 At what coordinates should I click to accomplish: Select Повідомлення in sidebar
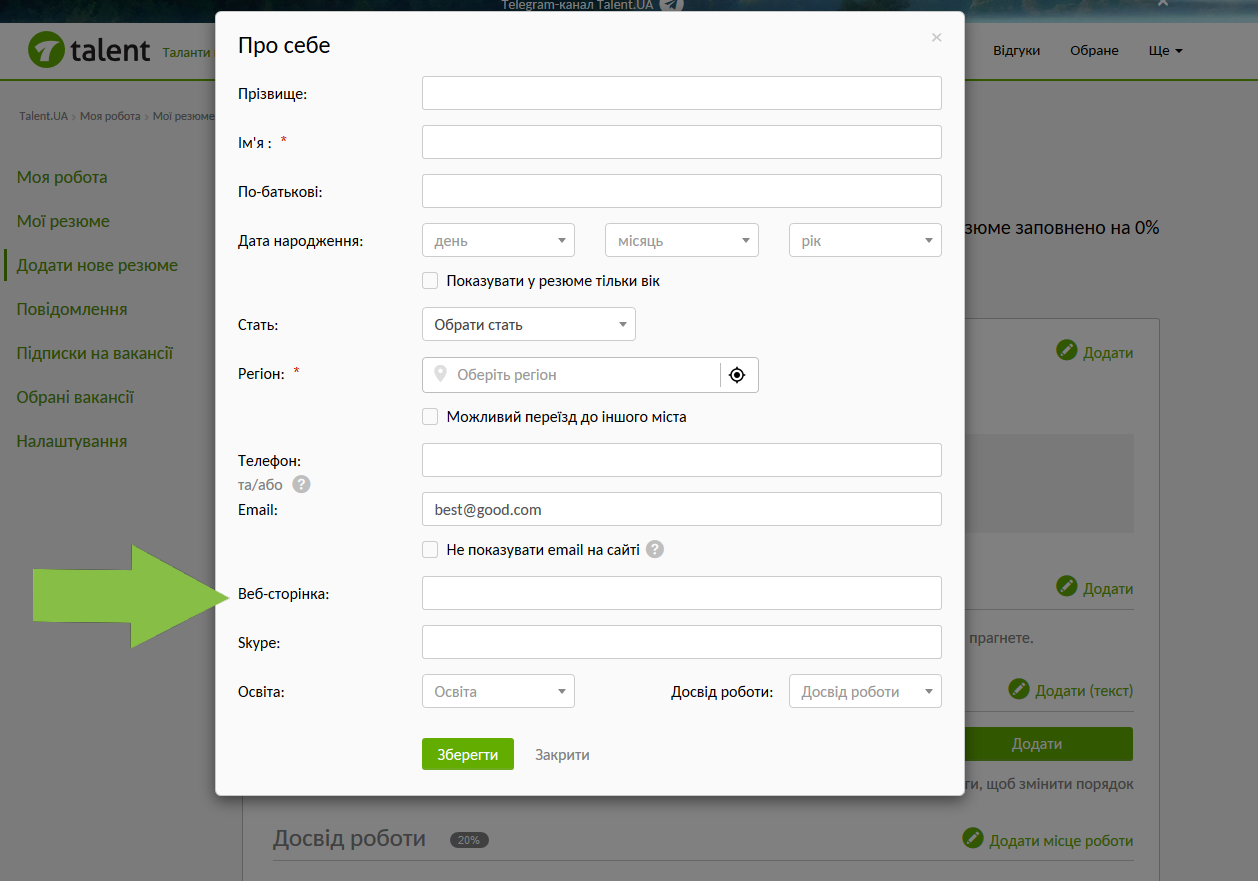[x=72, y=309]
